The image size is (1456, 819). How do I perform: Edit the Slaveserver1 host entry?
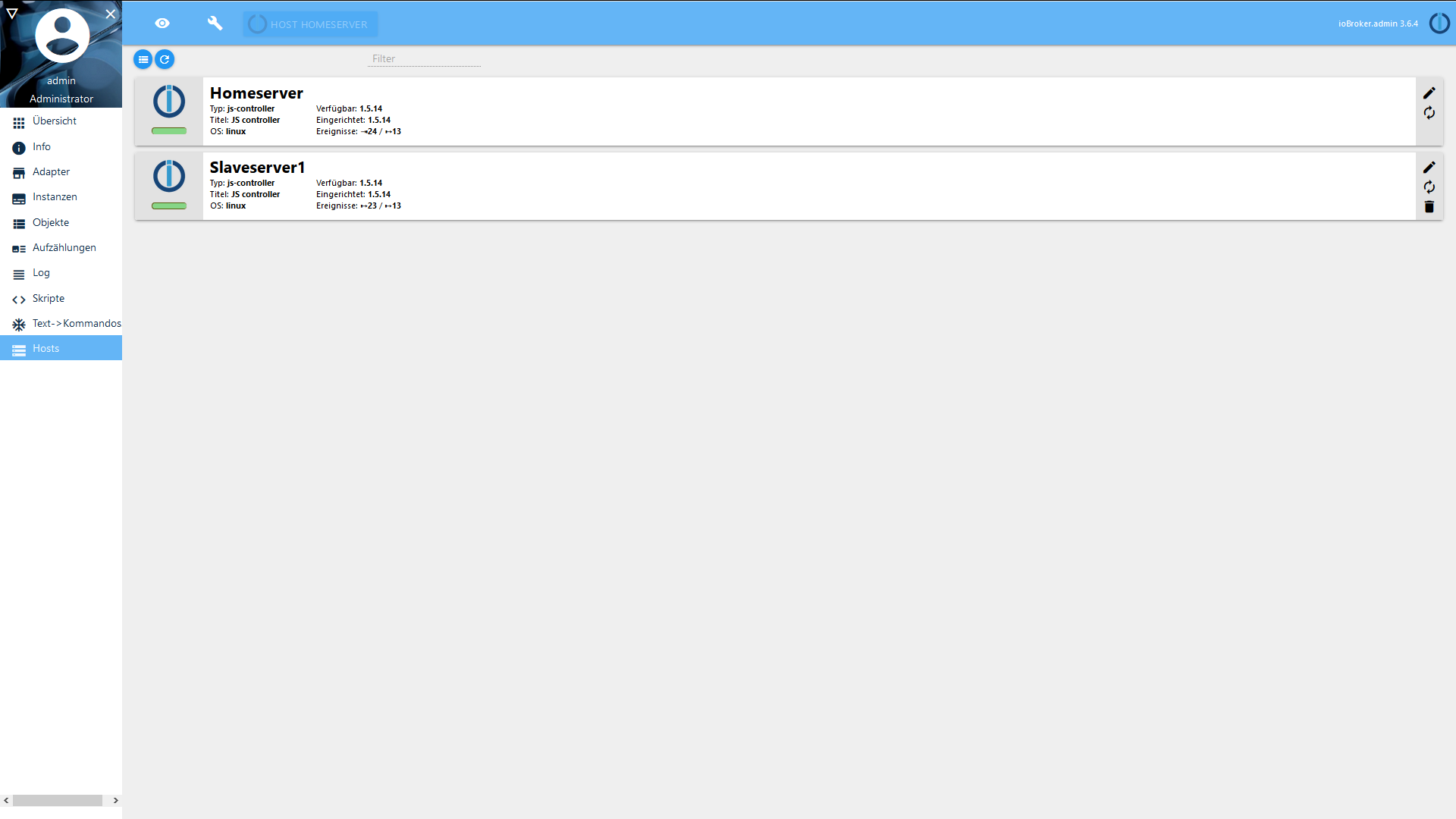click(x=1429, y=168)
